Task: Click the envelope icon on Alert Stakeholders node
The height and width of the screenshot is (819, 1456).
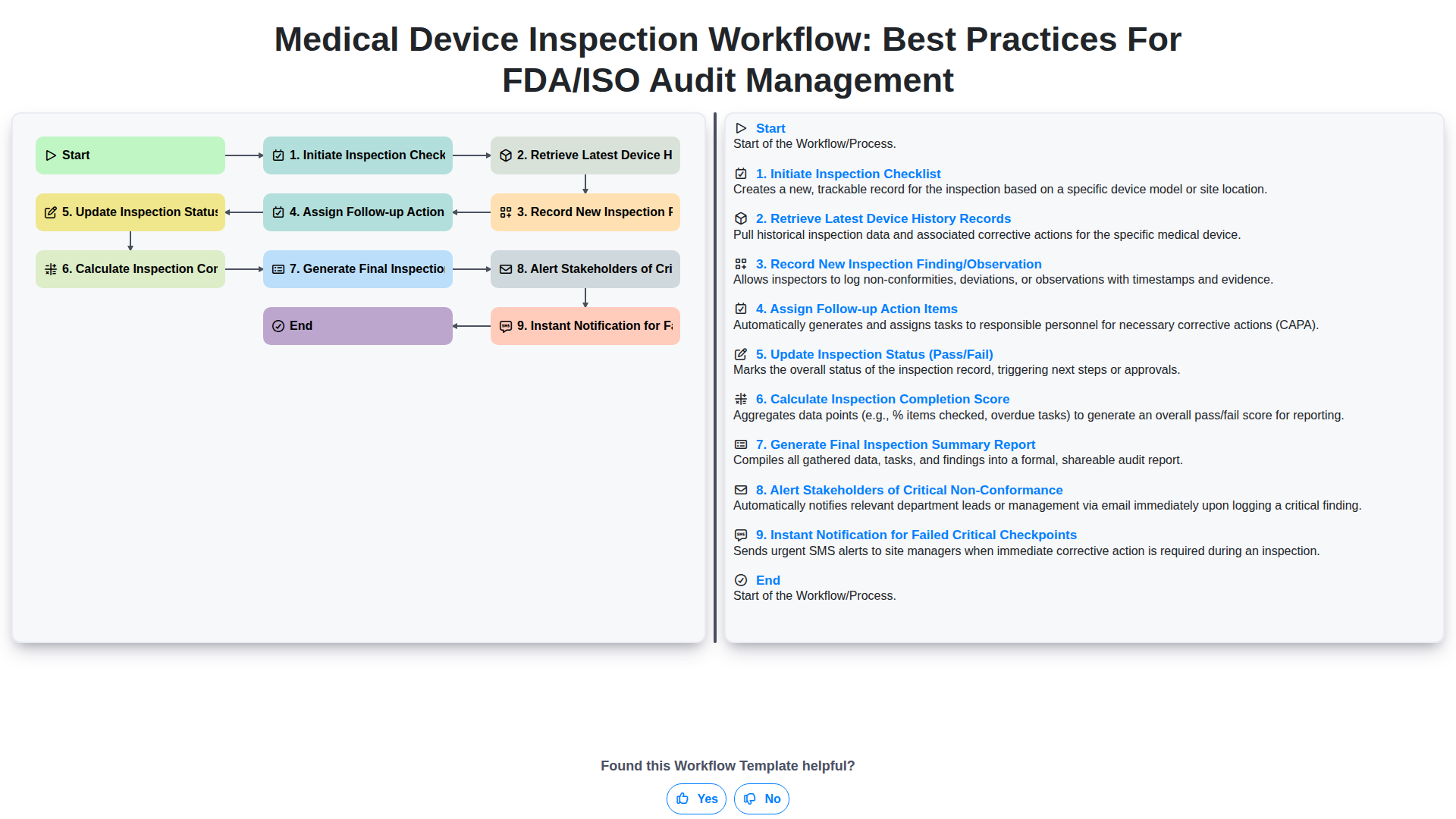Action: pos(506,269)
